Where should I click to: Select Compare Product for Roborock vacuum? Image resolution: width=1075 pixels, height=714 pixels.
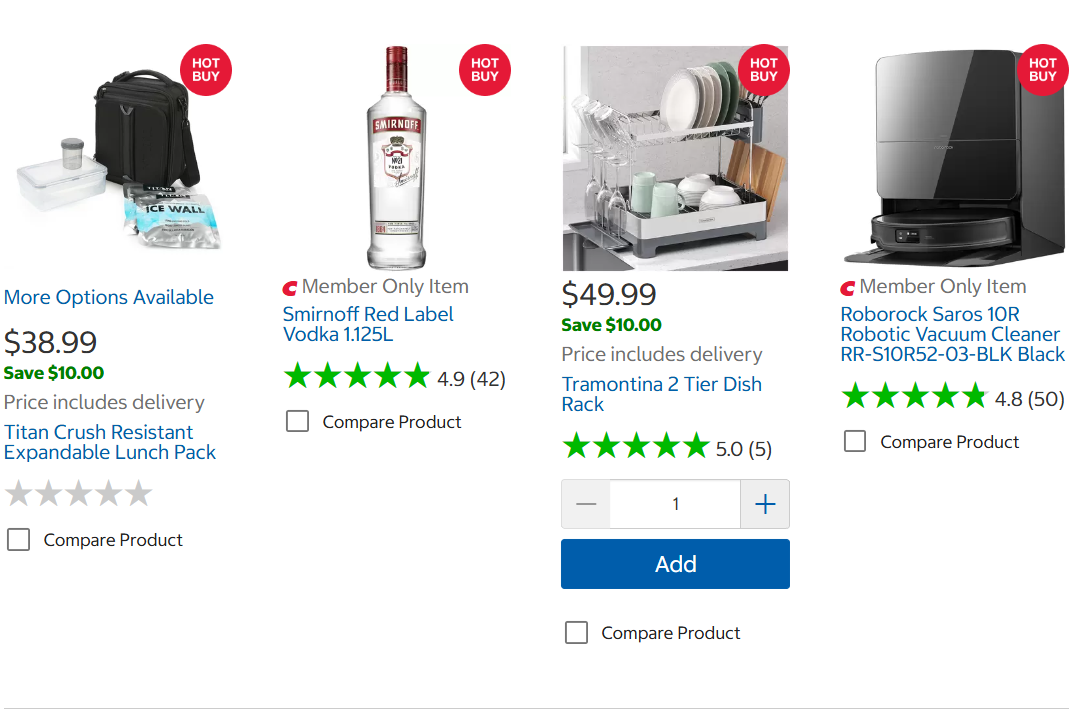(855, 442)
